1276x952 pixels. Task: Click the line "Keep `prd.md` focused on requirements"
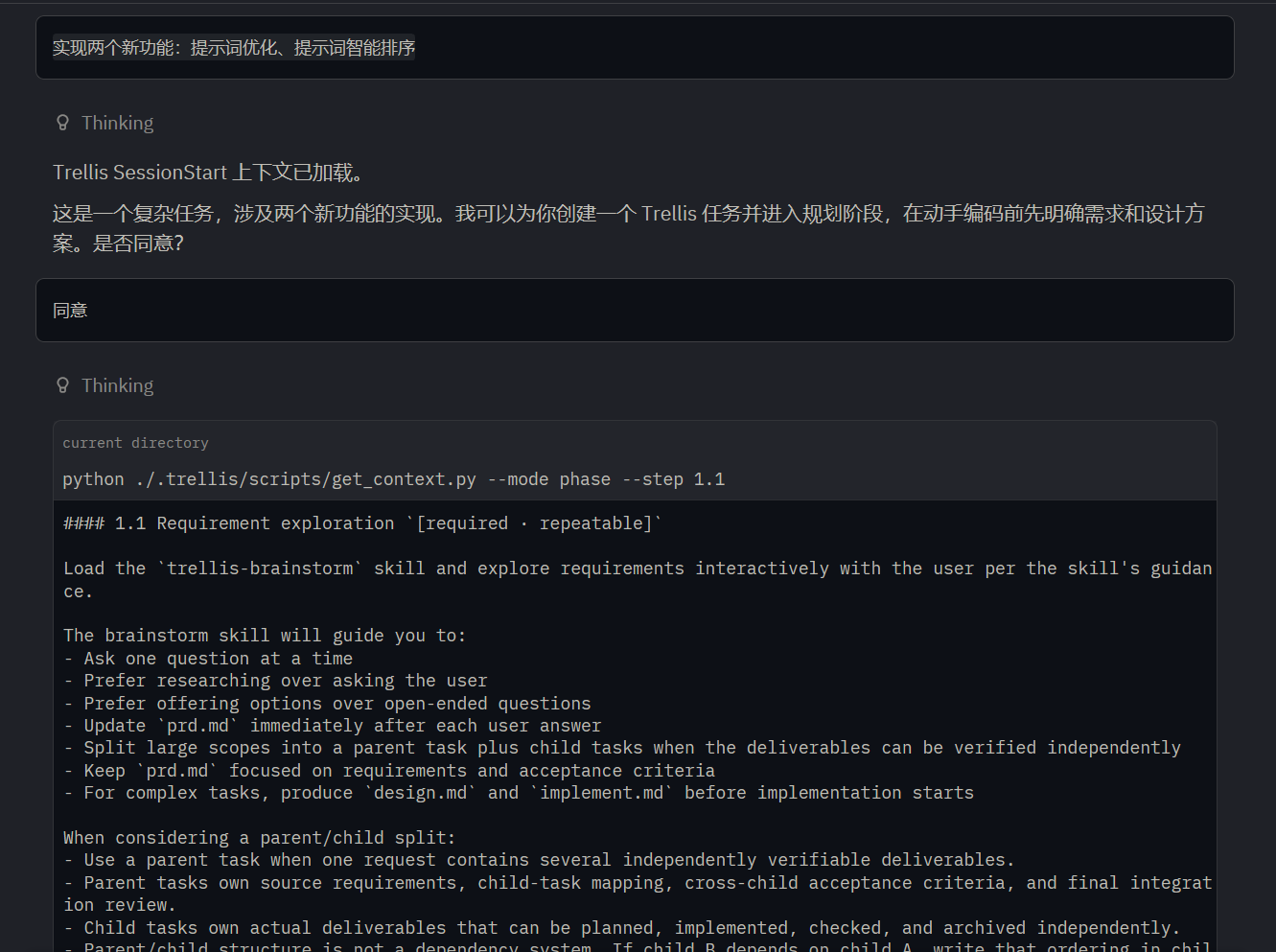[389, 771]
